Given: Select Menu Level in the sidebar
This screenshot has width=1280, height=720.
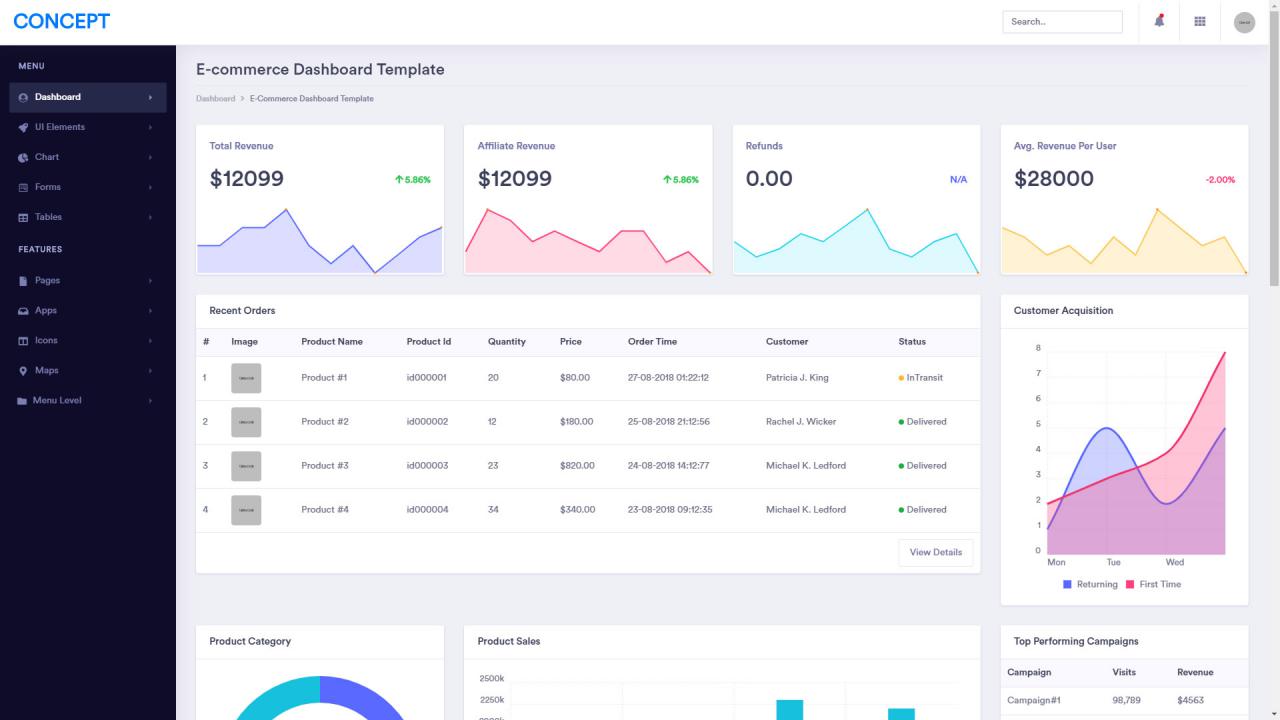Looking at the screenshot, I should point(88,401).
